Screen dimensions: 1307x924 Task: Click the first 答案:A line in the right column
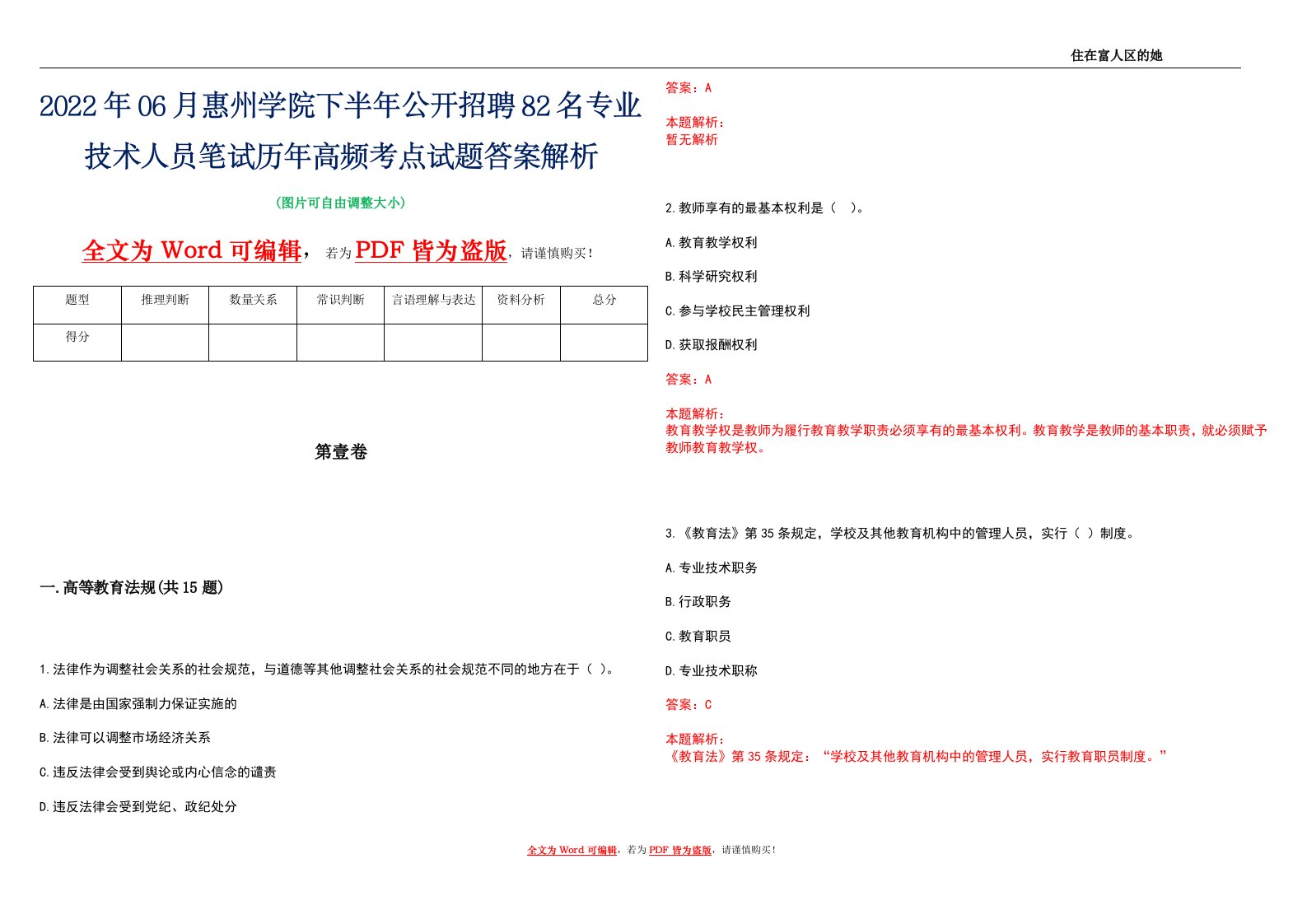[x=689, y=87]
